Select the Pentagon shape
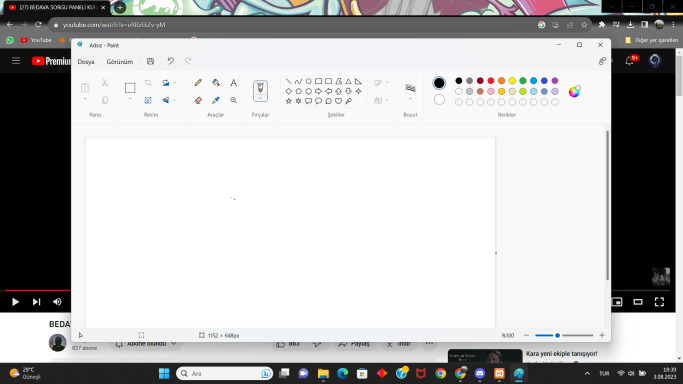This screenshot has width=683, height=384. coord(298,91)
